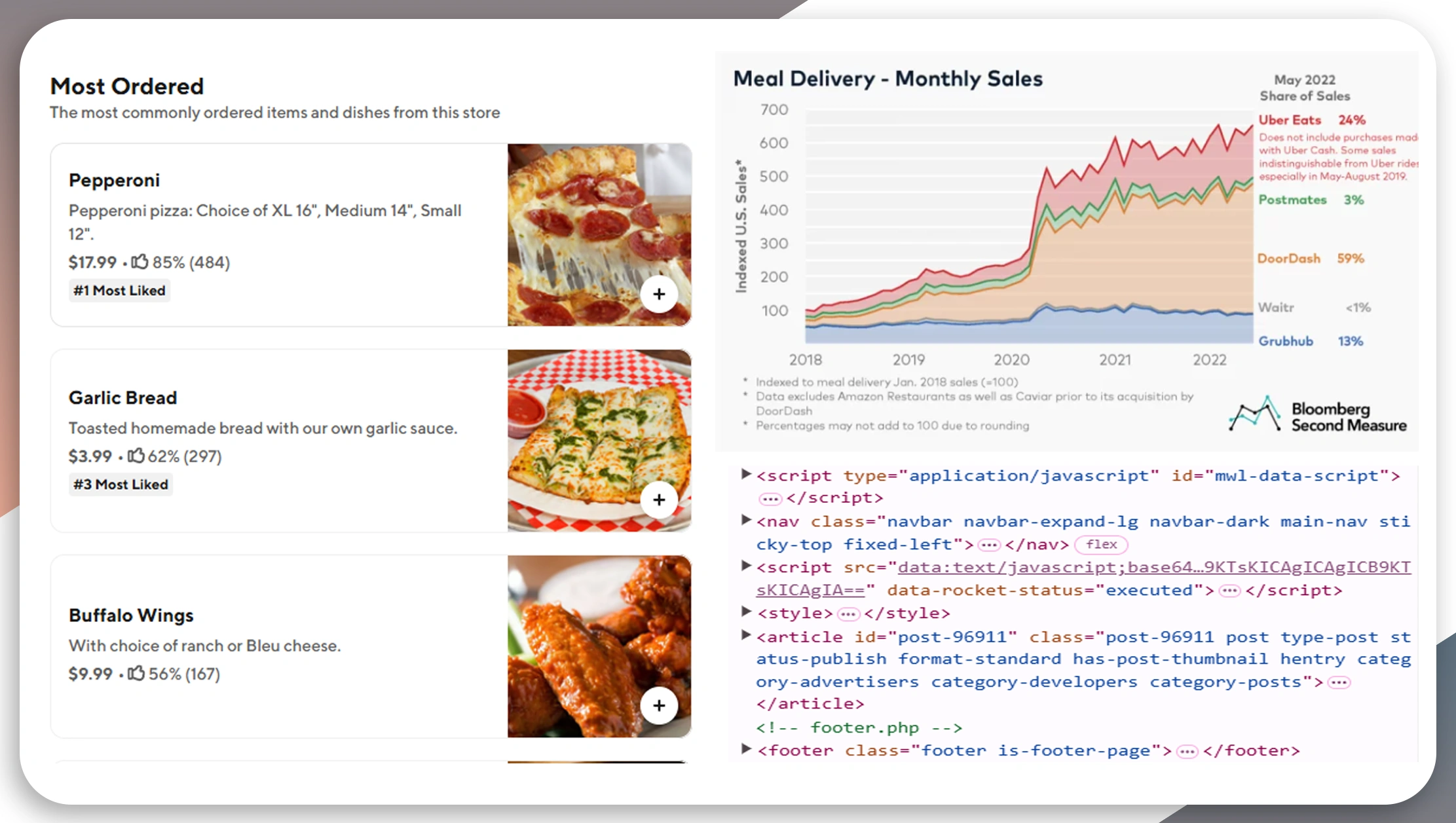1456x823 pixels.
Task: Click the thumbs-up icon beside 85% (484)
Action: coord(140,262)
